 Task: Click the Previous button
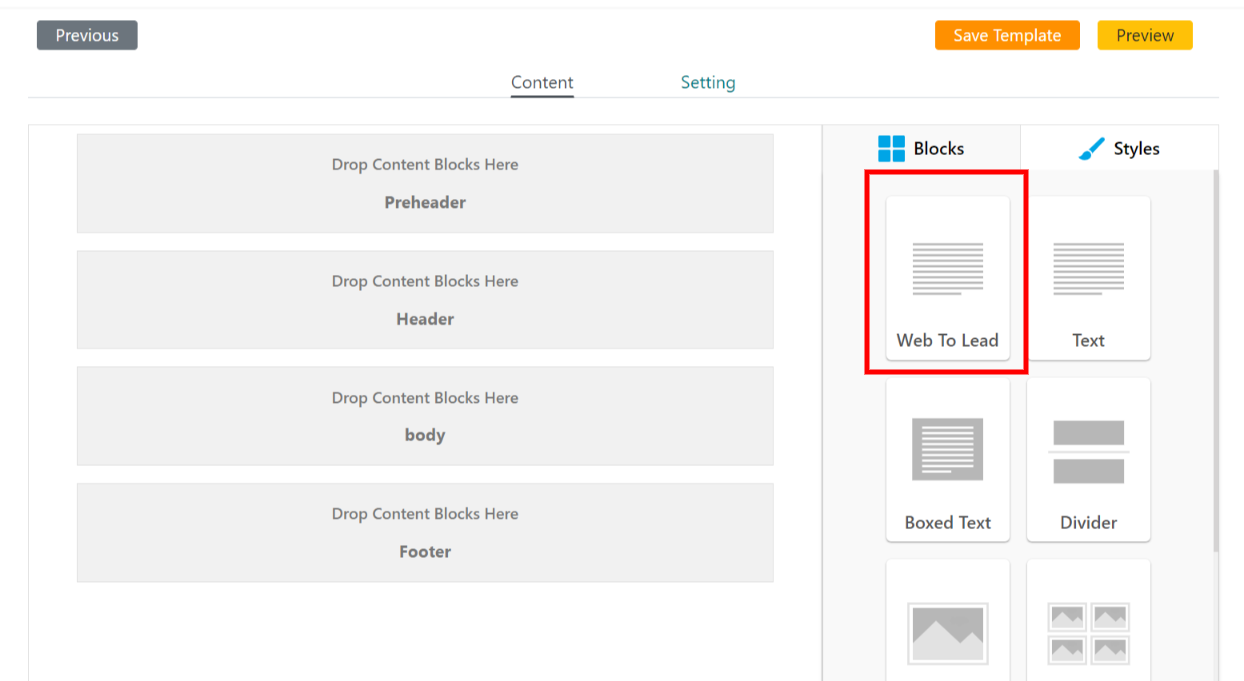pyautogui.click(x=87, y=35)
